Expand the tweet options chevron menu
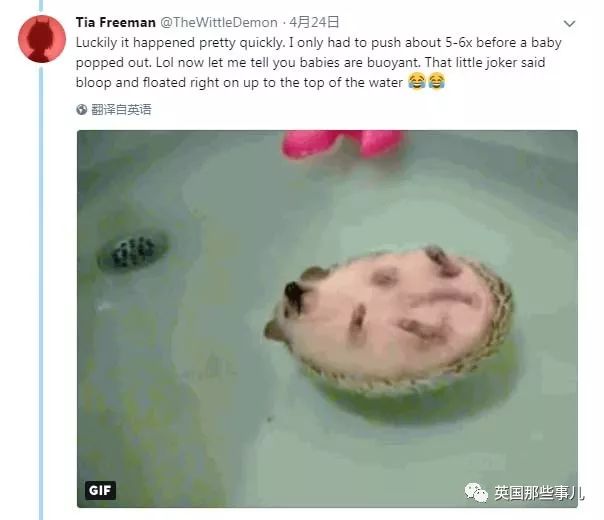Image resolution: width=604 pixels, height=520 pixels. click(569, 23)
